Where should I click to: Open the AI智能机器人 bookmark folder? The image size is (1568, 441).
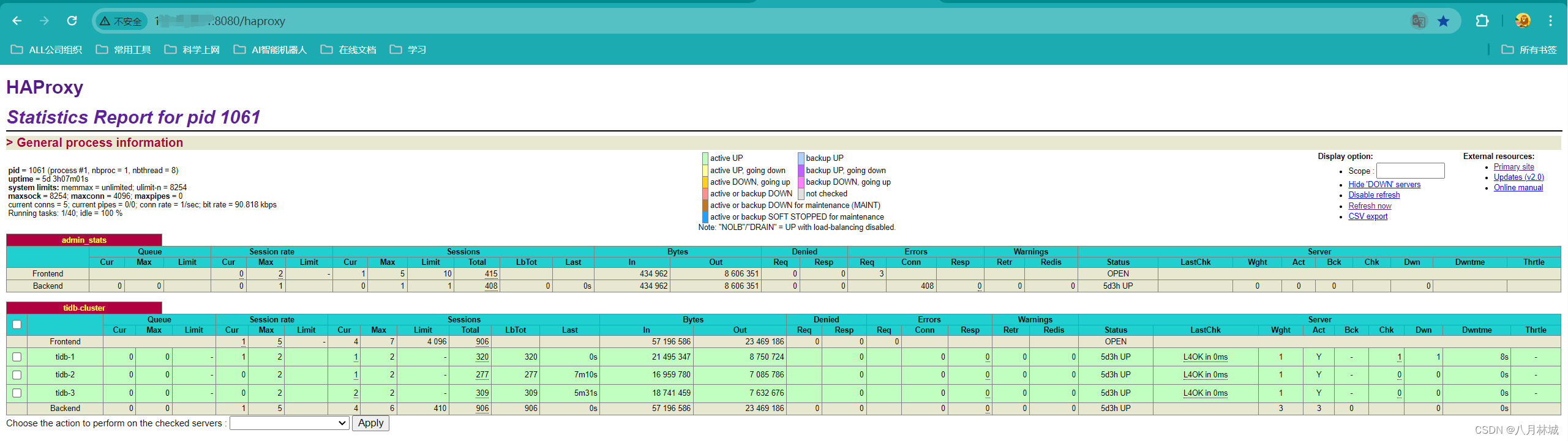(271, 50)
